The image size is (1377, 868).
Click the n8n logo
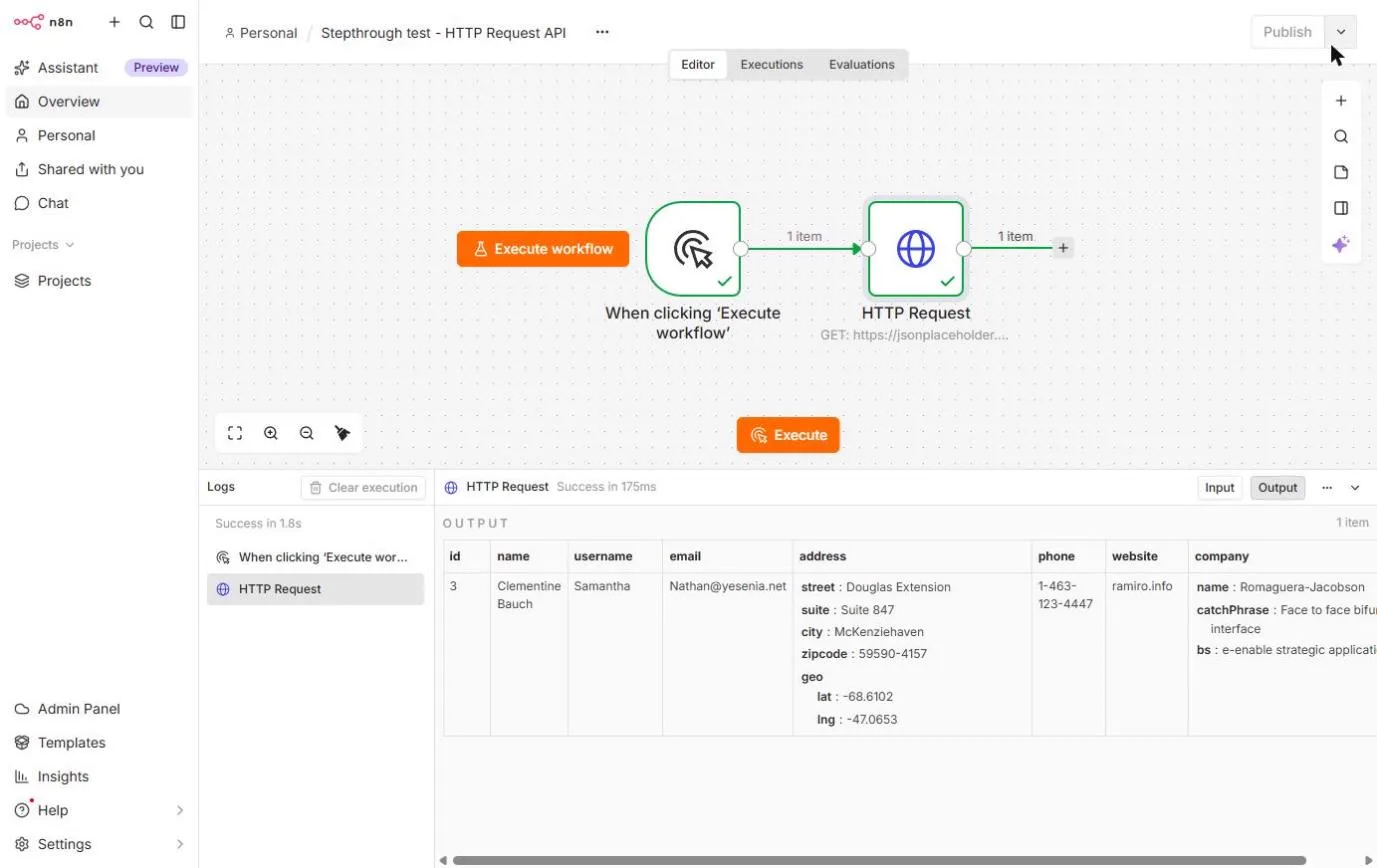point(43,21)
